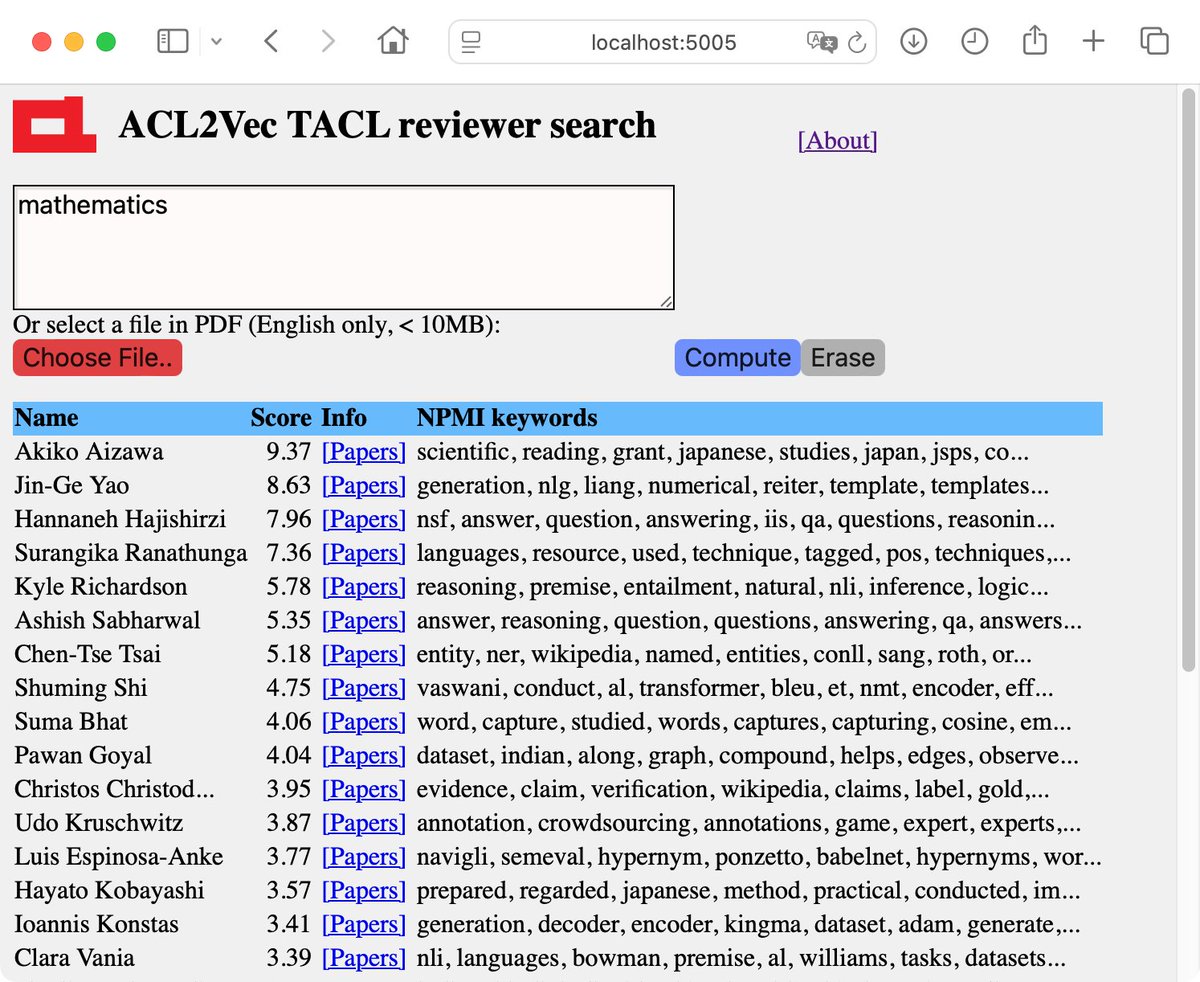1200x982 pixels.
Task: Click into the mathematics query text area
Action: [343, 247]
